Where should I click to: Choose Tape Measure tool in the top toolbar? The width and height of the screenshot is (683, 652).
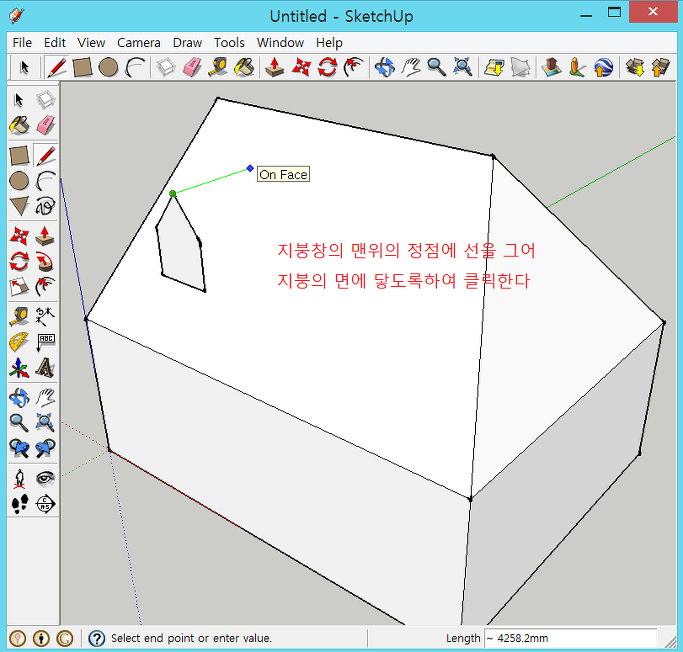[217, 68]
